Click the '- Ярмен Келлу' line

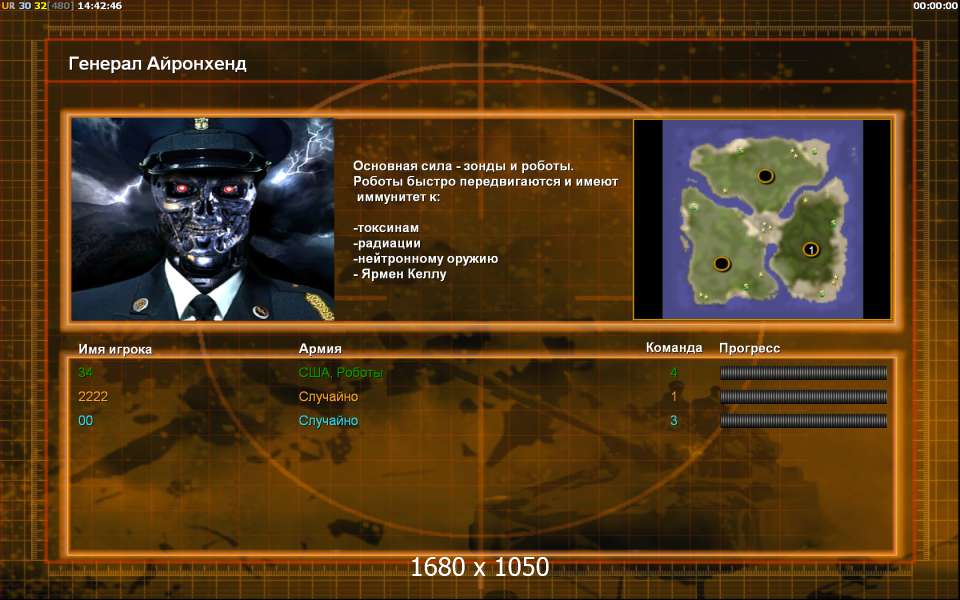[400, 274]
